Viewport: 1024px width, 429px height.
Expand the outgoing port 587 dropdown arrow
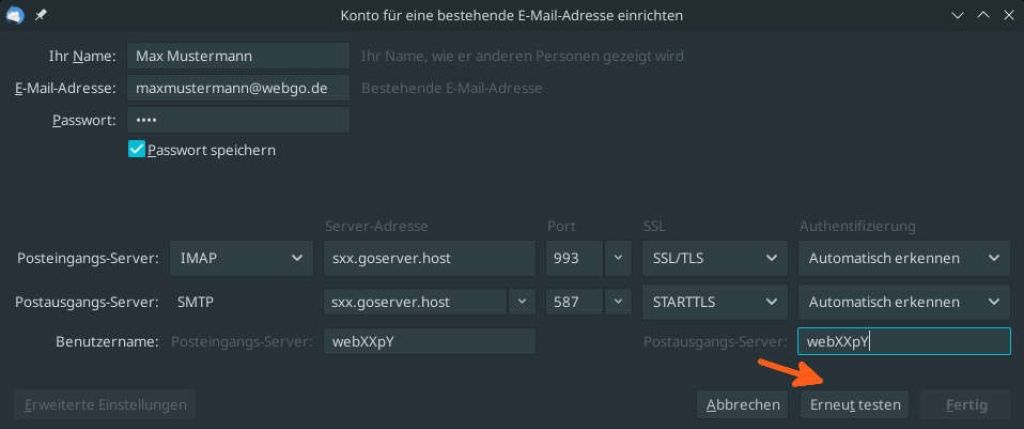coord(618,302)
